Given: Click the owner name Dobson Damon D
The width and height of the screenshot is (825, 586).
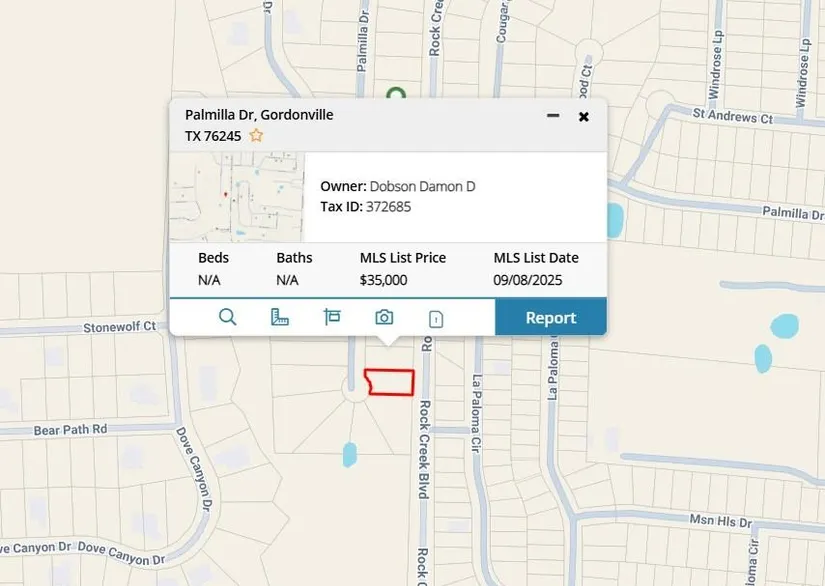Looking at the screenshot, I should click(x=422, y=186).
